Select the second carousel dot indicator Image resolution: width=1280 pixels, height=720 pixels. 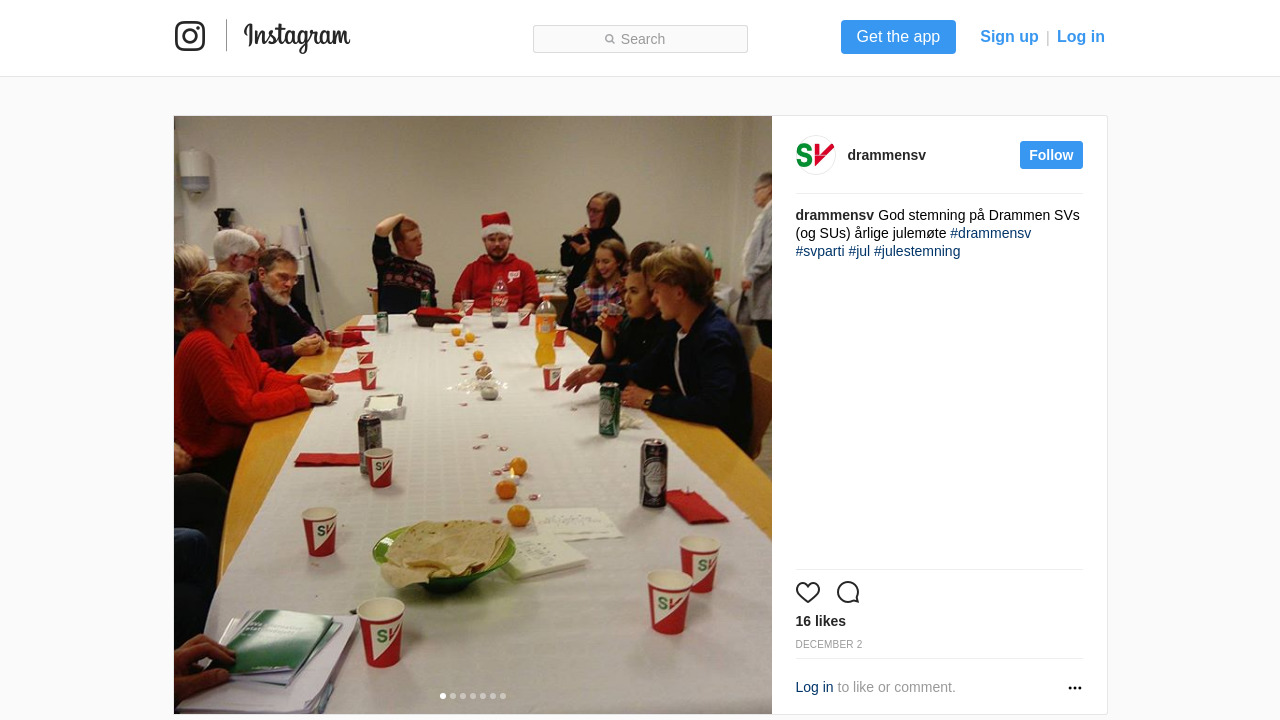click(x=453, y=696)
